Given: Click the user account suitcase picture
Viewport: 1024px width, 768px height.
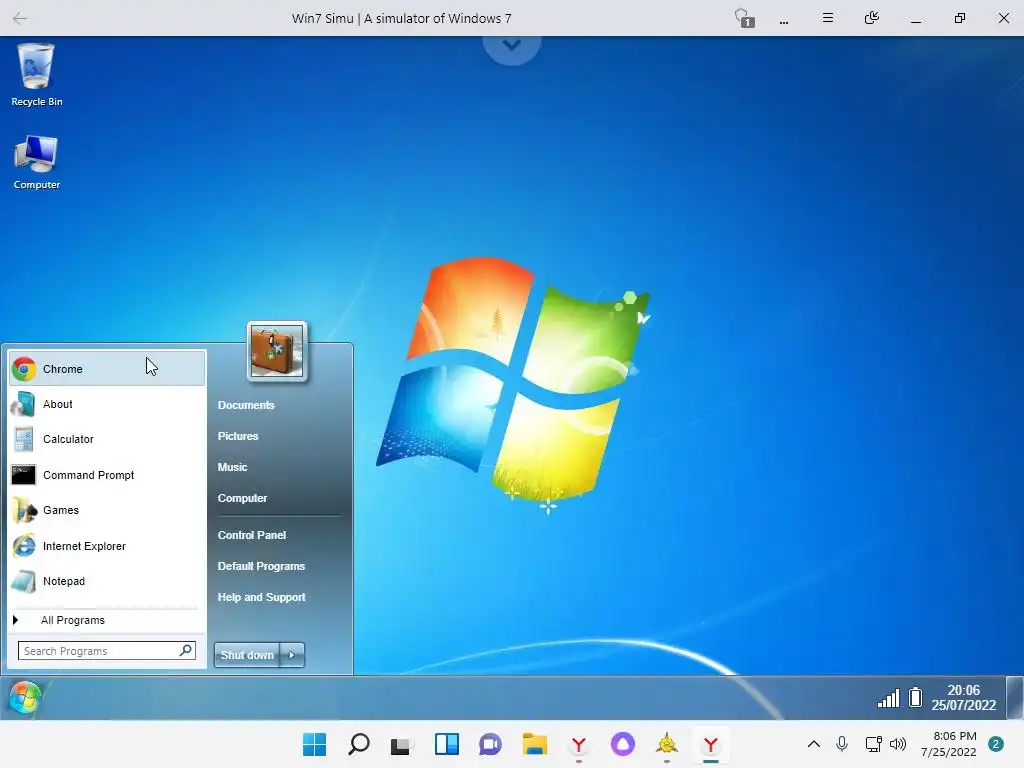Looking at the screenshot, I should [277, 351].
